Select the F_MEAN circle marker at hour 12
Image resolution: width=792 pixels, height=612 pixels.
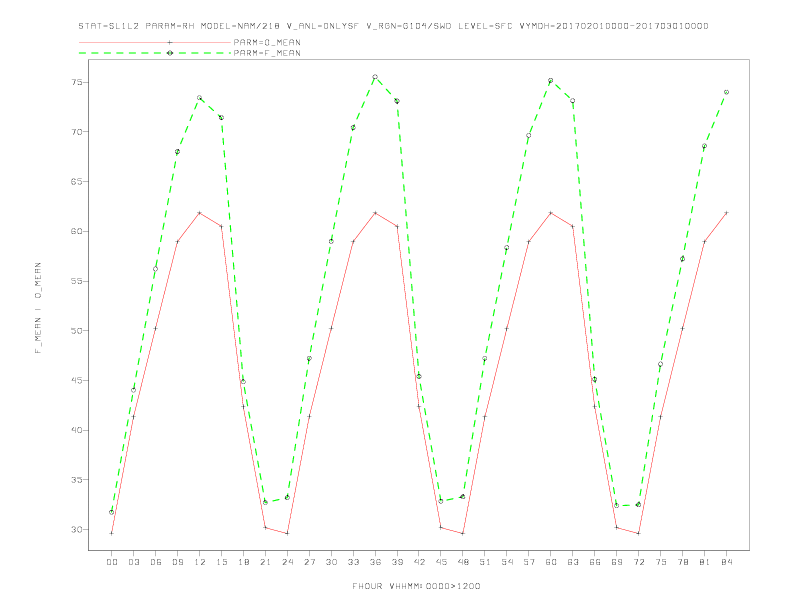coord(200,97)
